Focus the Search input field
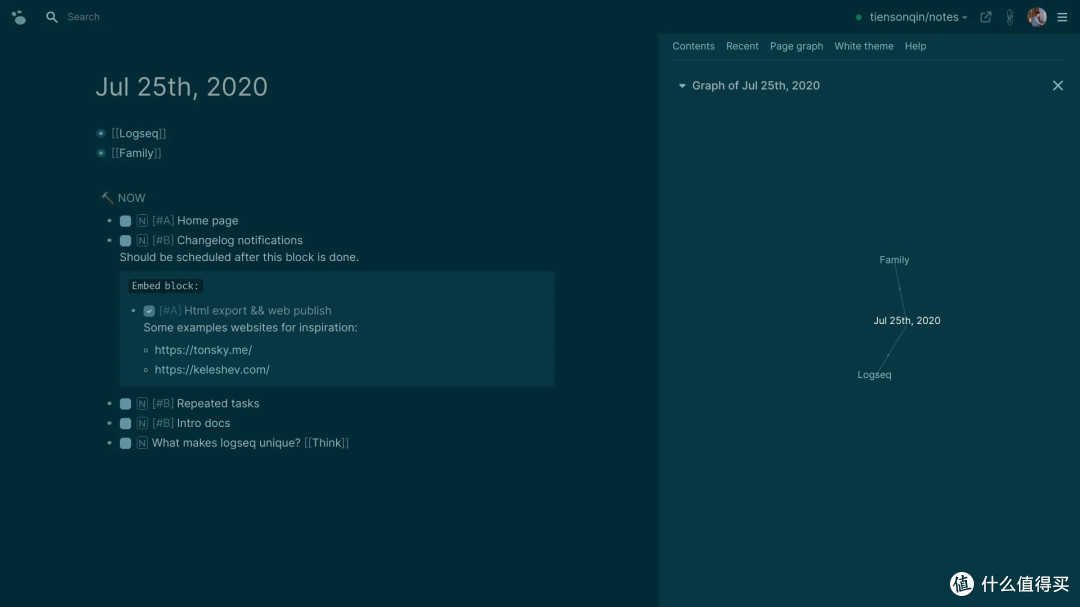This screenshot has height=607, width=1080. [83, 17]
